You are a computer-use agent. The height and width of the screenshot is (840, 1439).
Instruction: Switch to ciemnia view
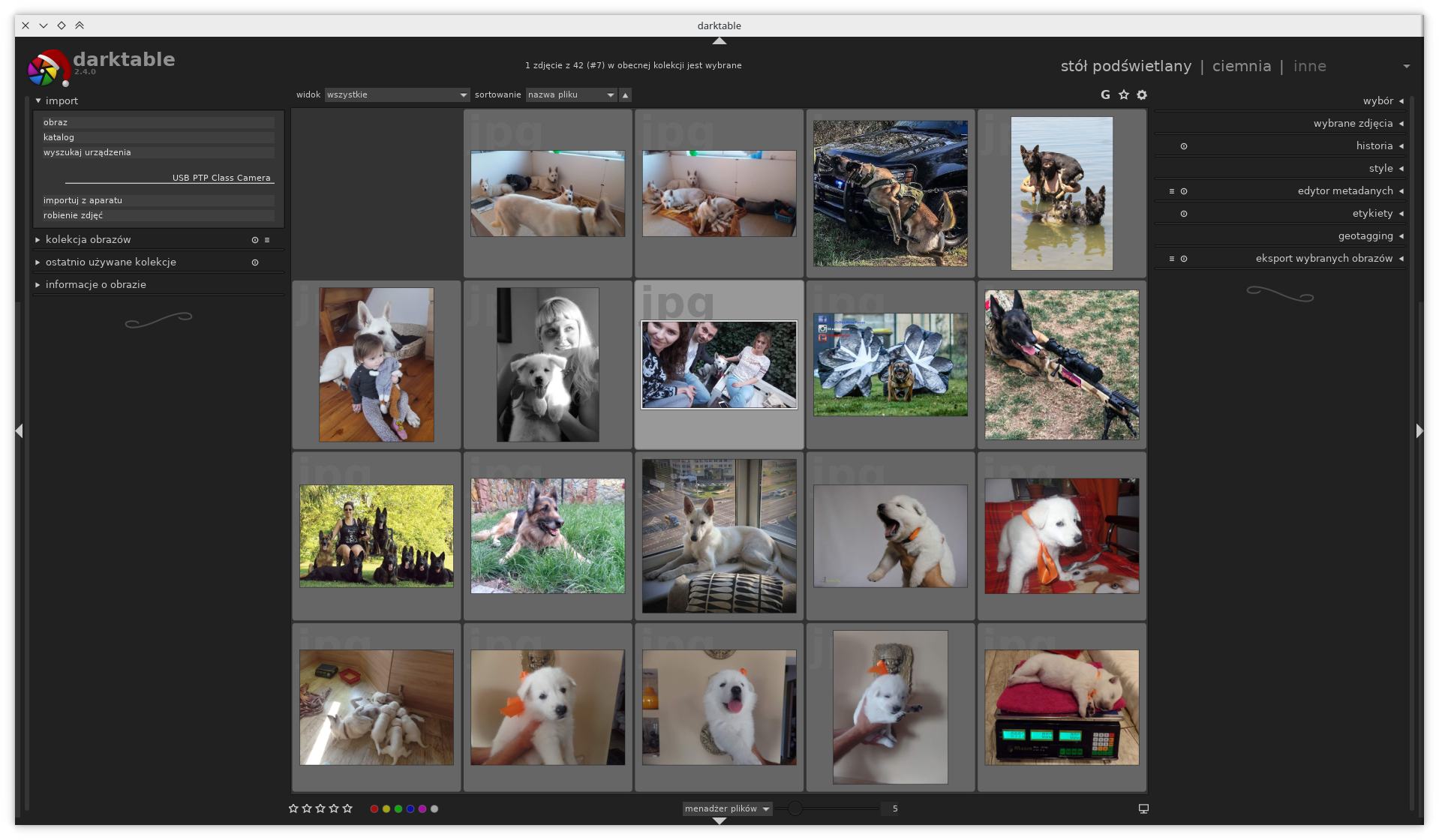coord(1242,66)
